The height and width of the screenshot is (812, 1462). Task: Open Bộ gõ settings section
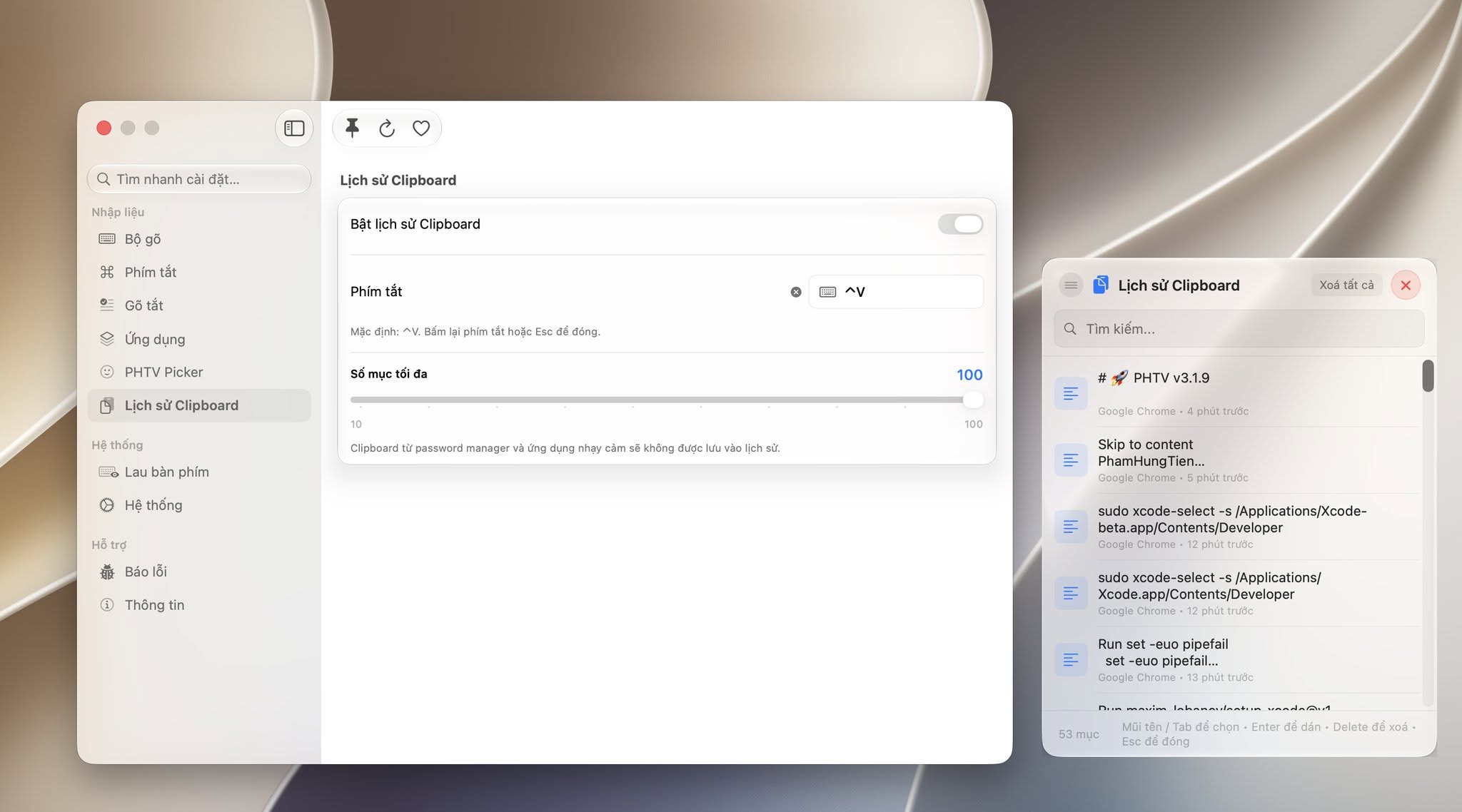[x=199, y=239]
